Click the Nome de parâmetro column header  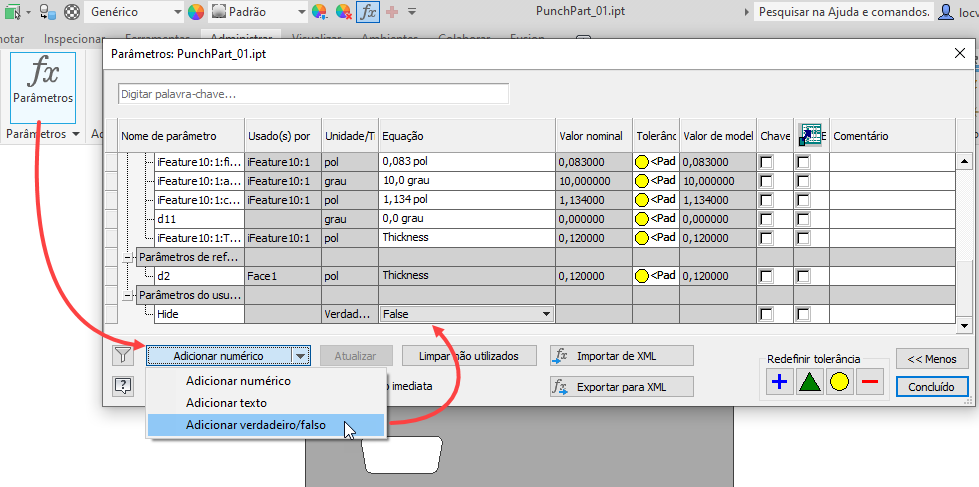(181, 135)
